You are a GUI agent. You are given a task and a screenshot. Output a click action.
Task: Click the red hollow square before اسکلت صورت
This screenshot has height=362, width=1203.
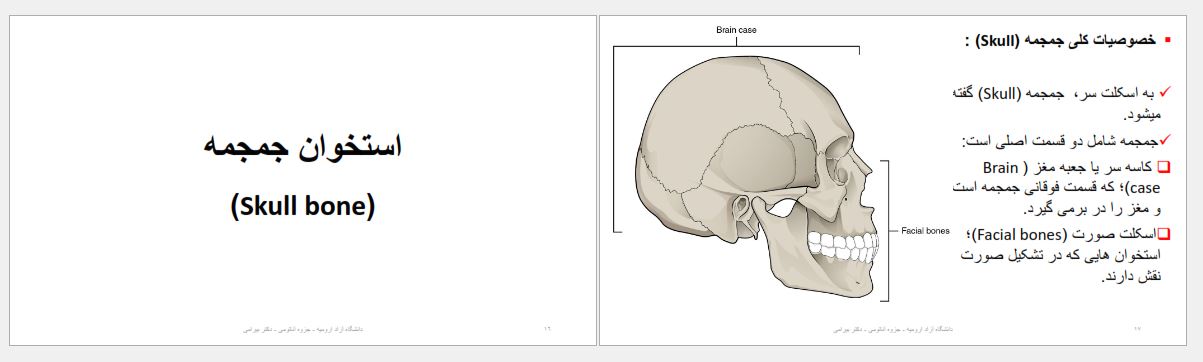pos(1163,234)
